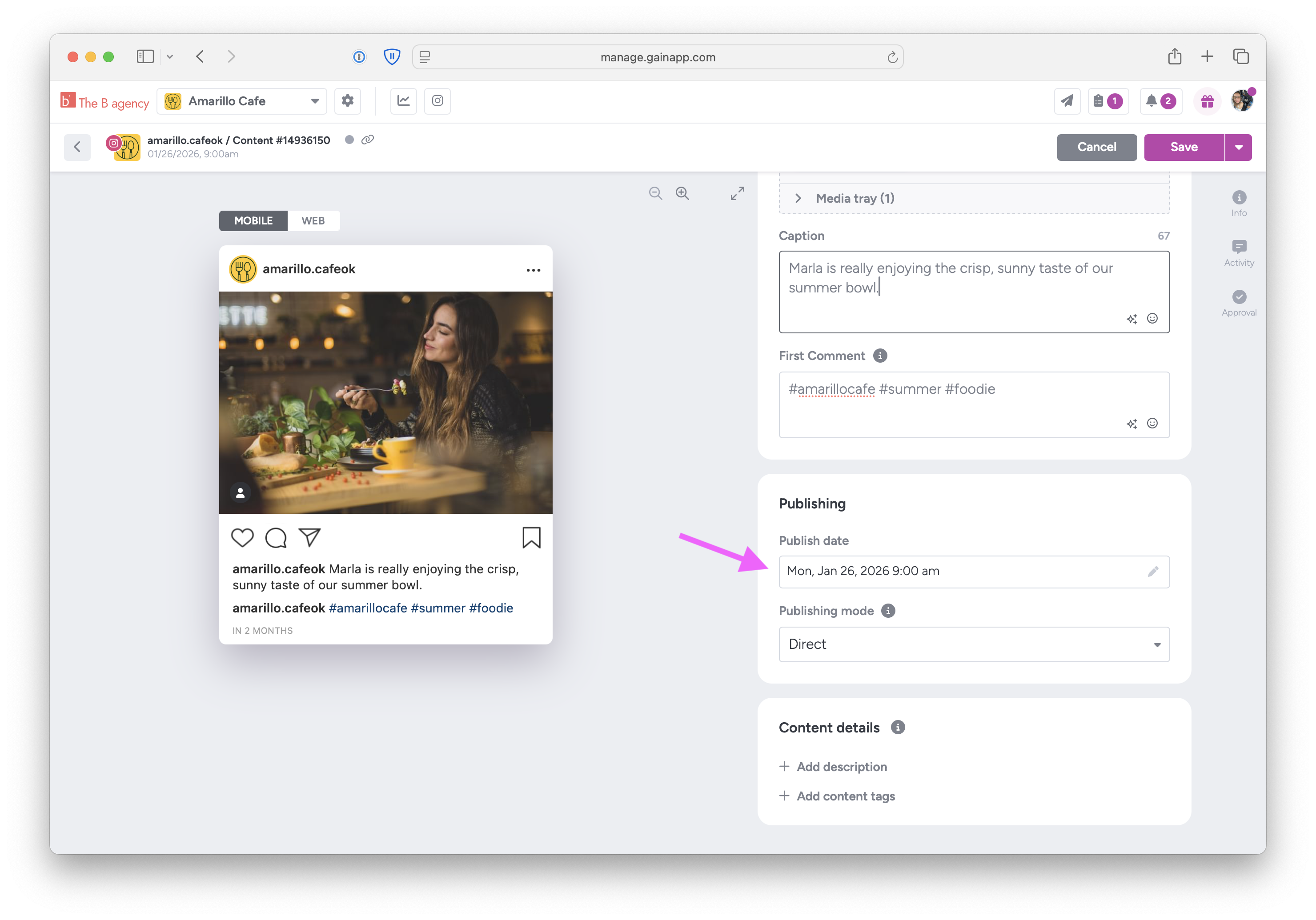Switch preview to WEB view

pyautogui.click(x=313, y=220)
